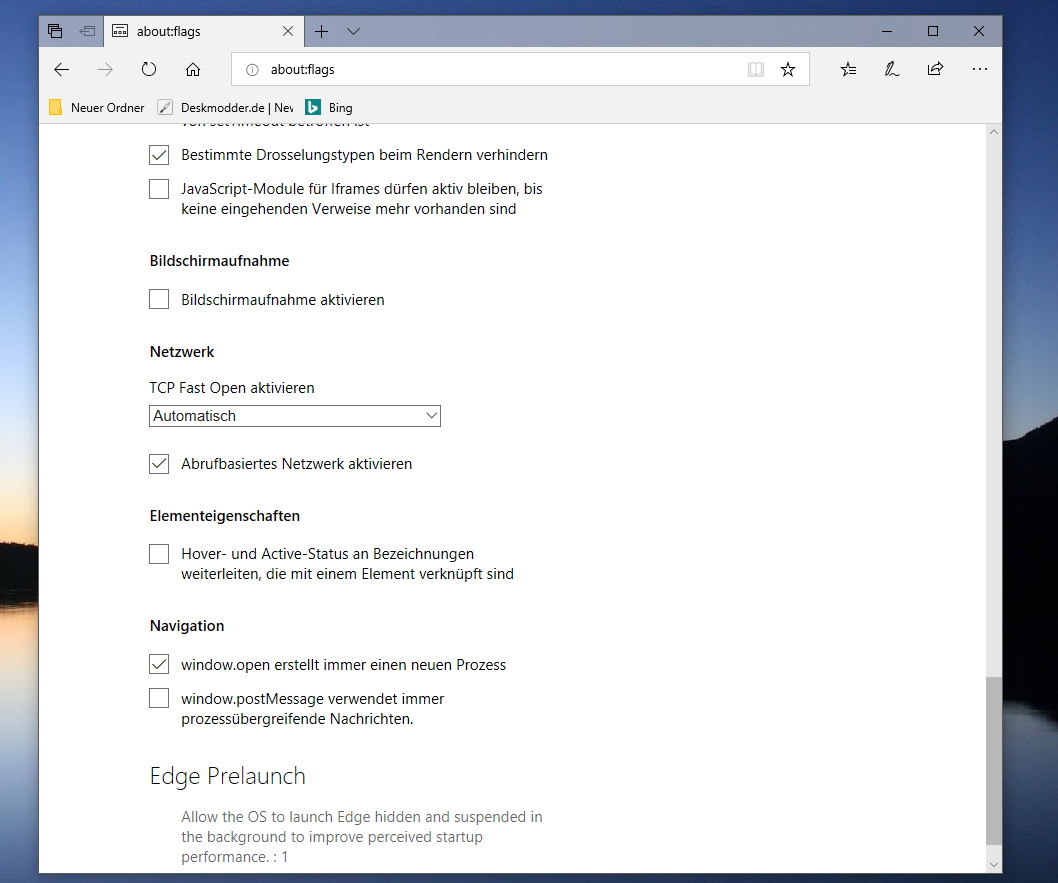The height and width of the screenshot is (883, 1058).
Task: Navigate back with the arrow icon
Action: click(61, 69)
